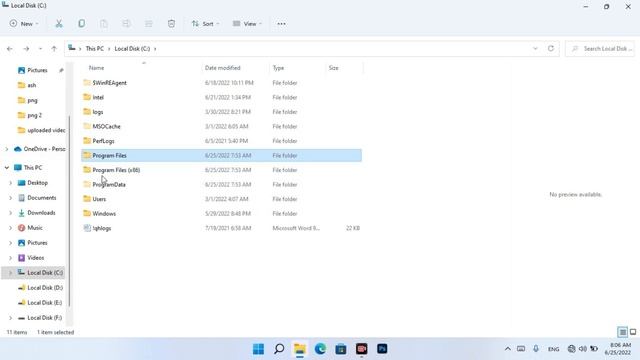Go forward with the Forward arrow

click(26, 49)
